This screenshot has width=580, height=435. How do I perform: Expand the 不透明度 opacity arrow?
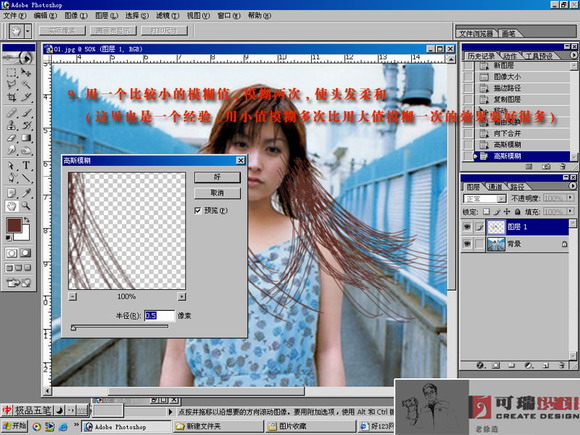tap(570, 198)
